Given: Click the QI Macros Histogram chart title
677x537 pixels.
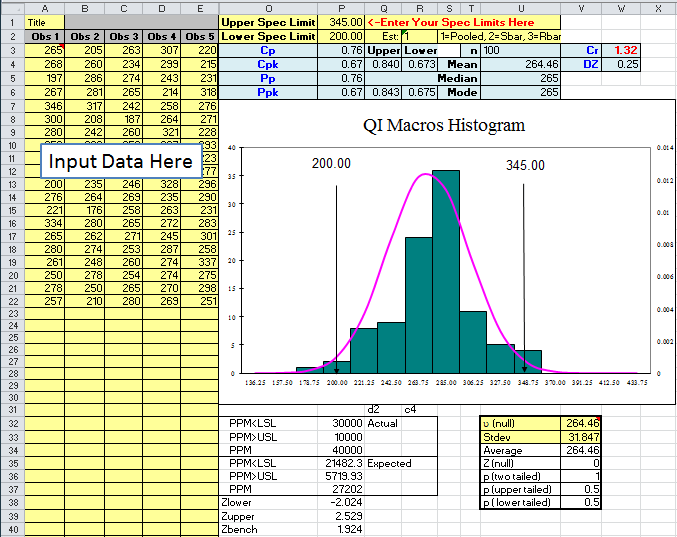Looking at the screenshot, I should pos(444,125).
